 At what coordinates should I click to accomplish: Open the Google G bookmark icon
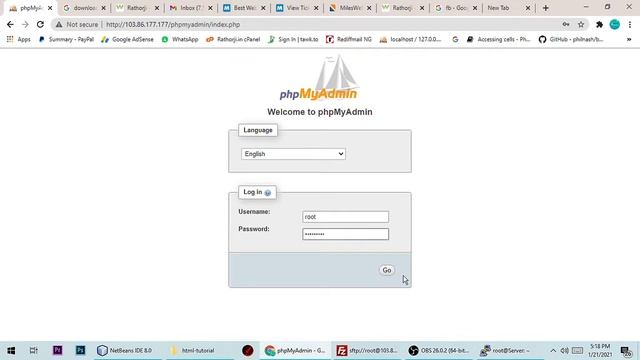tap(455, 39)
